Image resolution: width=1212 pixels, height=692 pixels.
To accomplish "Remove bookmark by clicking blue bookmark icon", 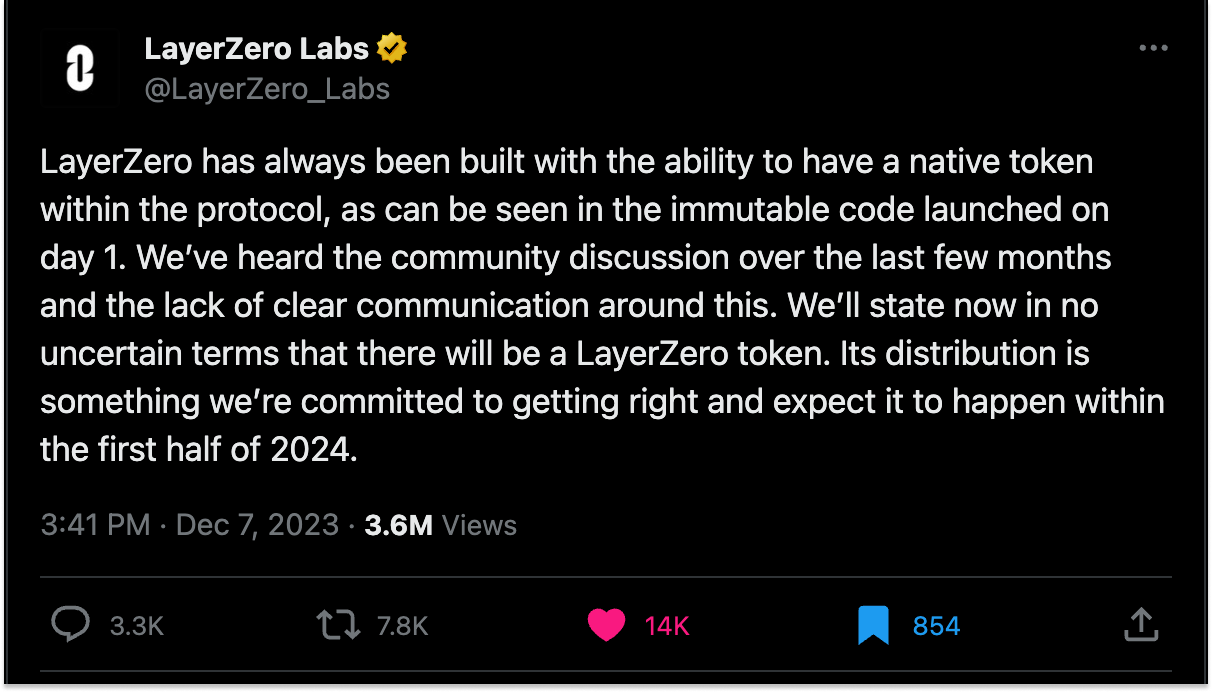I will [x=873, y=622].
